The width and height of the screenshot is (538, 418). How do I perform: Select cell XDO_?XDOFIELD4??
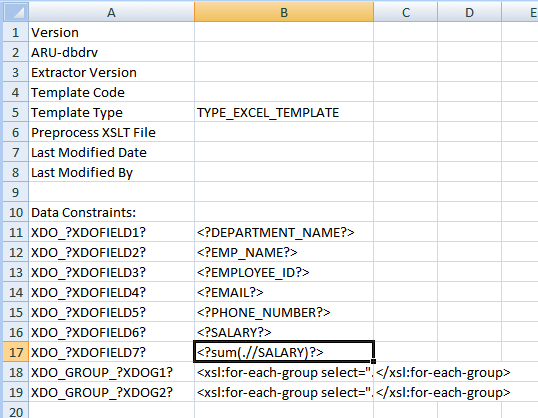tap(112, 292)
